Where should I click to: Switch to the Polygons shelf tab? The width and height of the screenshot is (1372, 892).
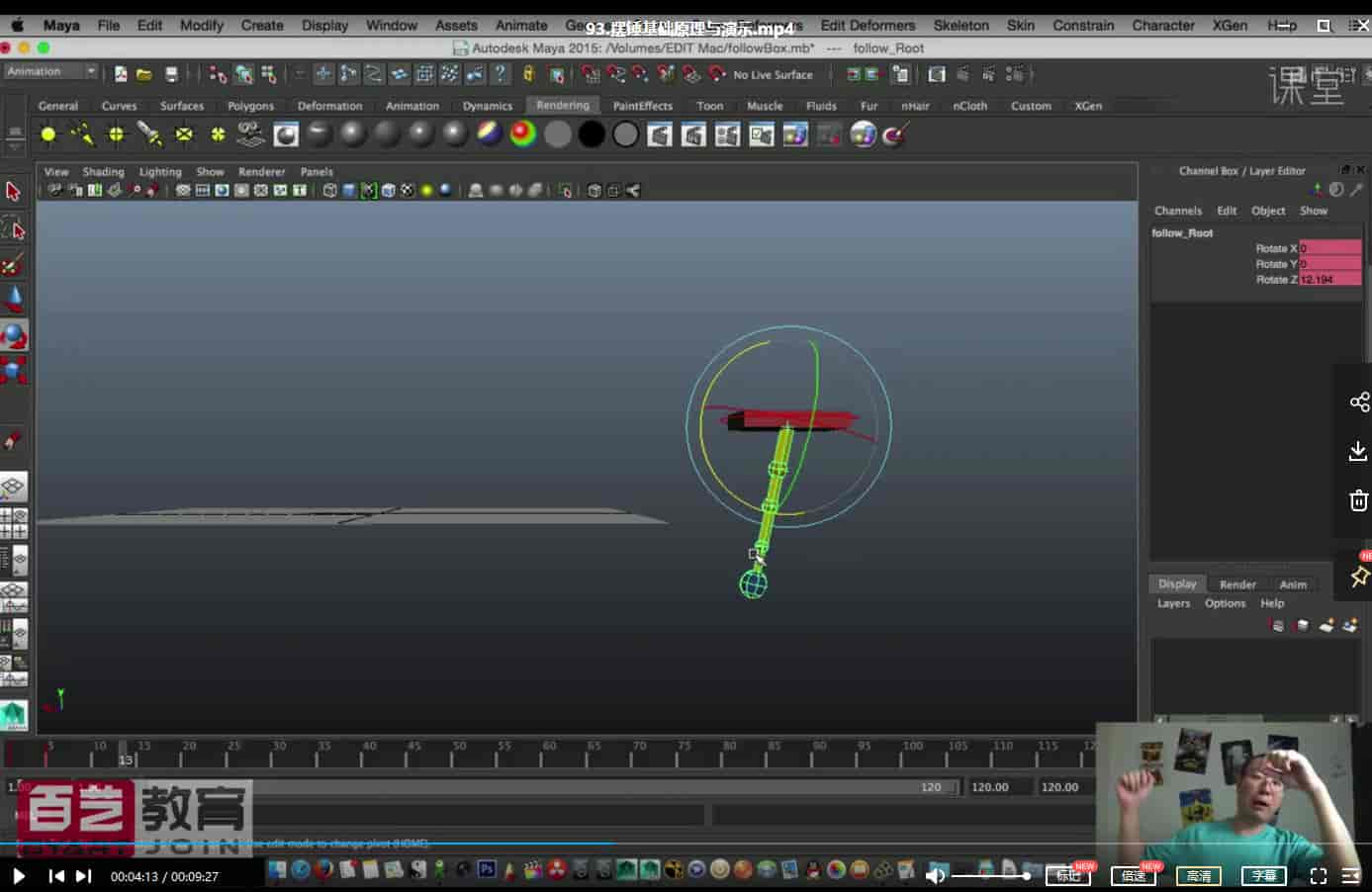(x=250, y=106)
